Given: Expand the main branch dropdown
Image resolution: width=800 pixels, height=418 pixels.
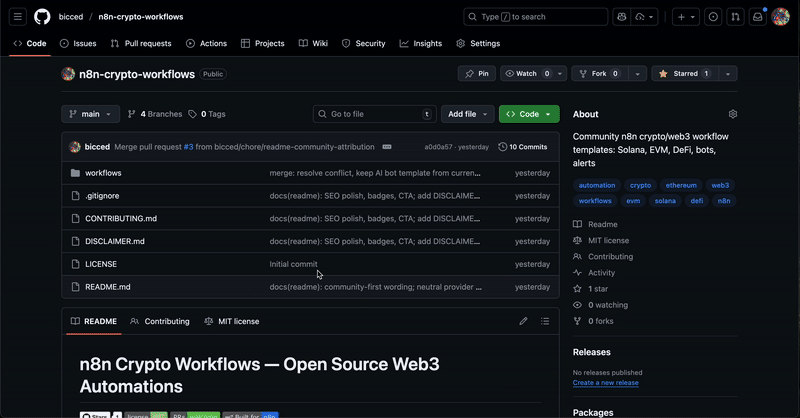Looking at the screenshot, I should click(90, 114).
